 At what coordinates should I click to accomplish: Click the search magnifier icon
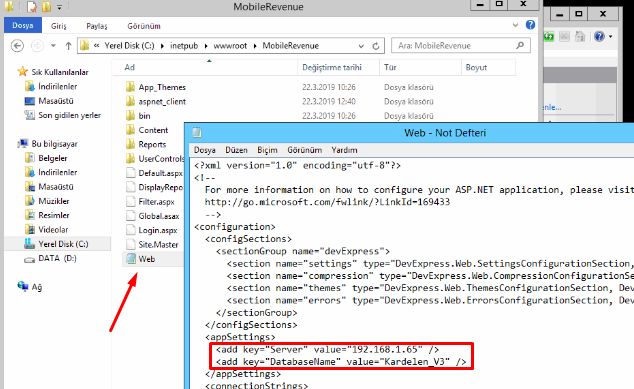click(520, 45)
